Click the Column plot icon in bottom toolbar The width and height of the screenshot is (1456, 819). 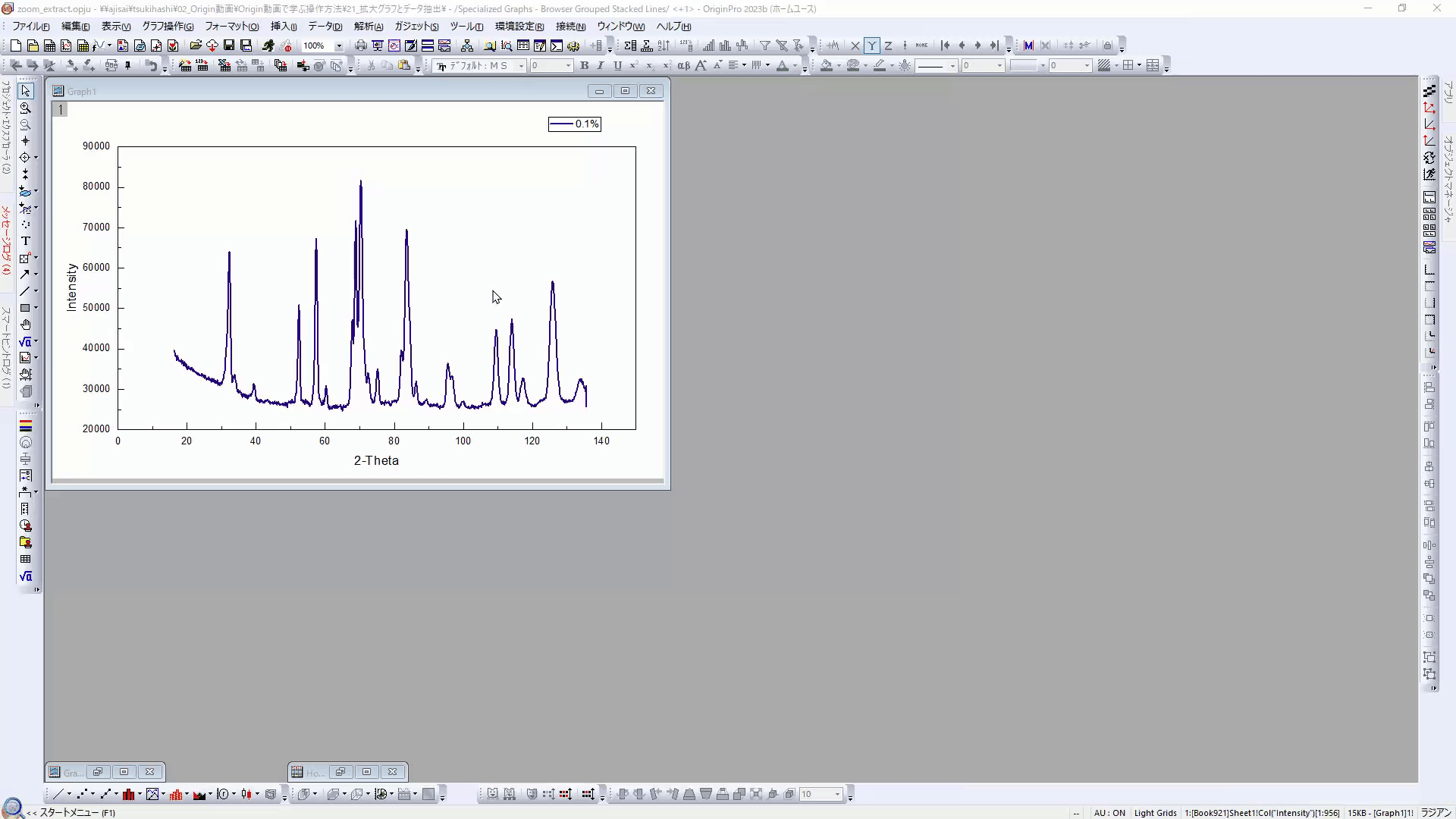coord(128,794)
